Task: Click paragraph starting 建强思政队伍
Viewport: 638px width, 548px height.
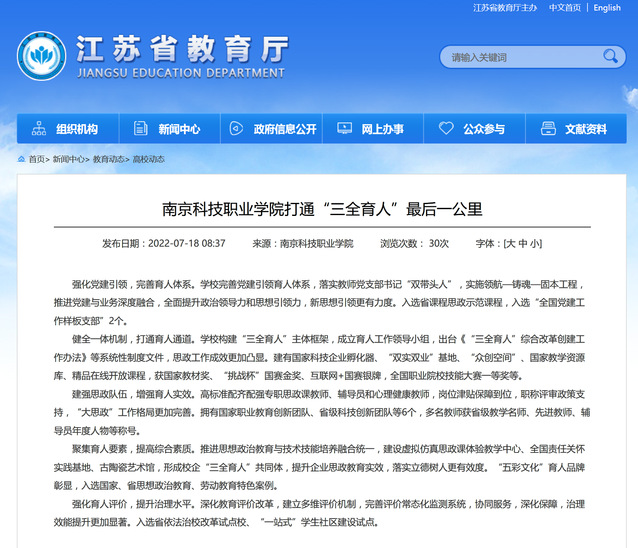Action: [x=321, y=412]
